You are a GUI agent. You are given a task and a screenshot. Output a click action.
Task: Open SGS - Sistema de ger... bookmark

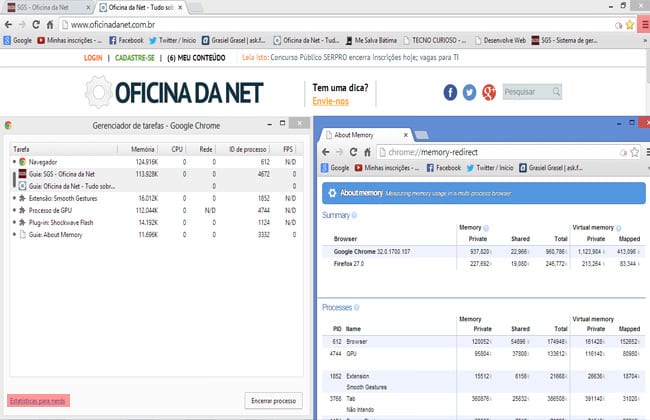click(x=565, y=40)
